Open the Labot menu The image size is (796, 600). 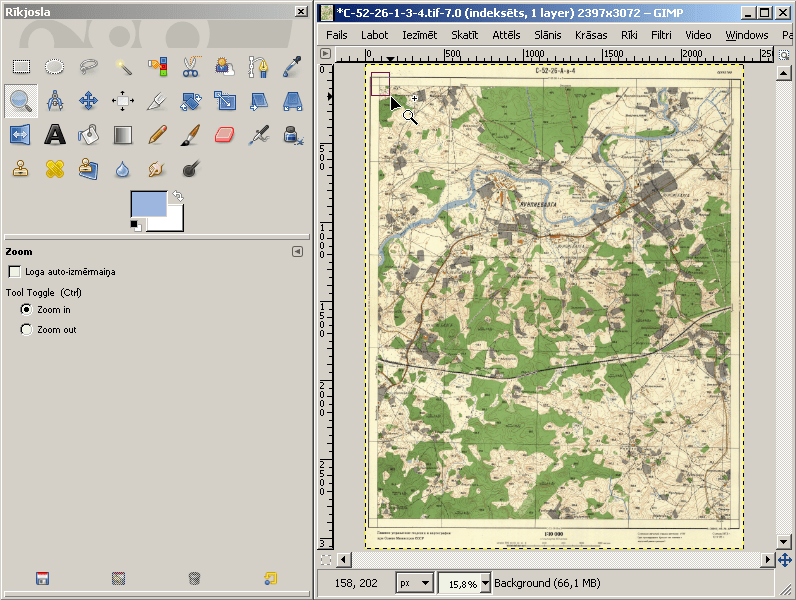[x=375, y=35]
